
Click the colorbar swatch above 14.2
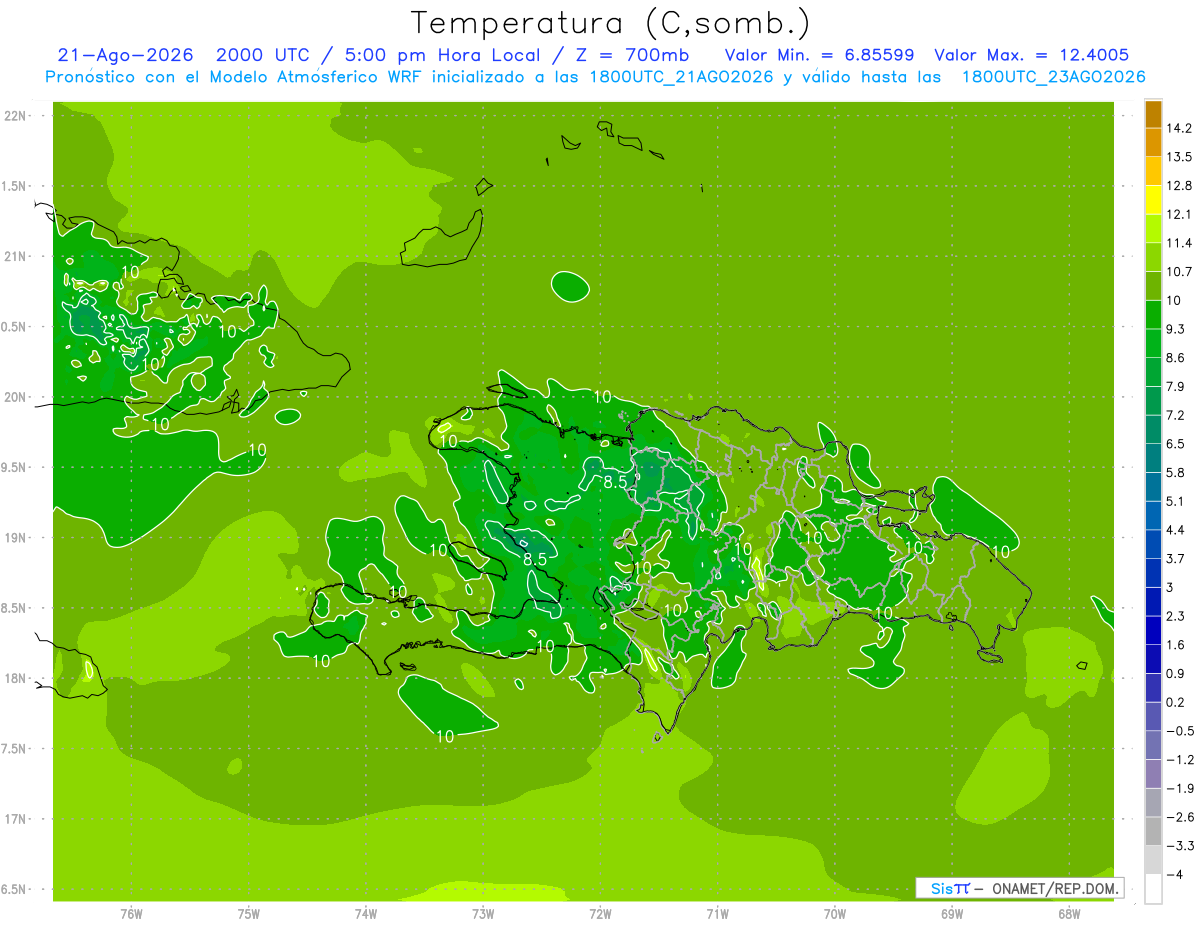tap(1153, 114)
